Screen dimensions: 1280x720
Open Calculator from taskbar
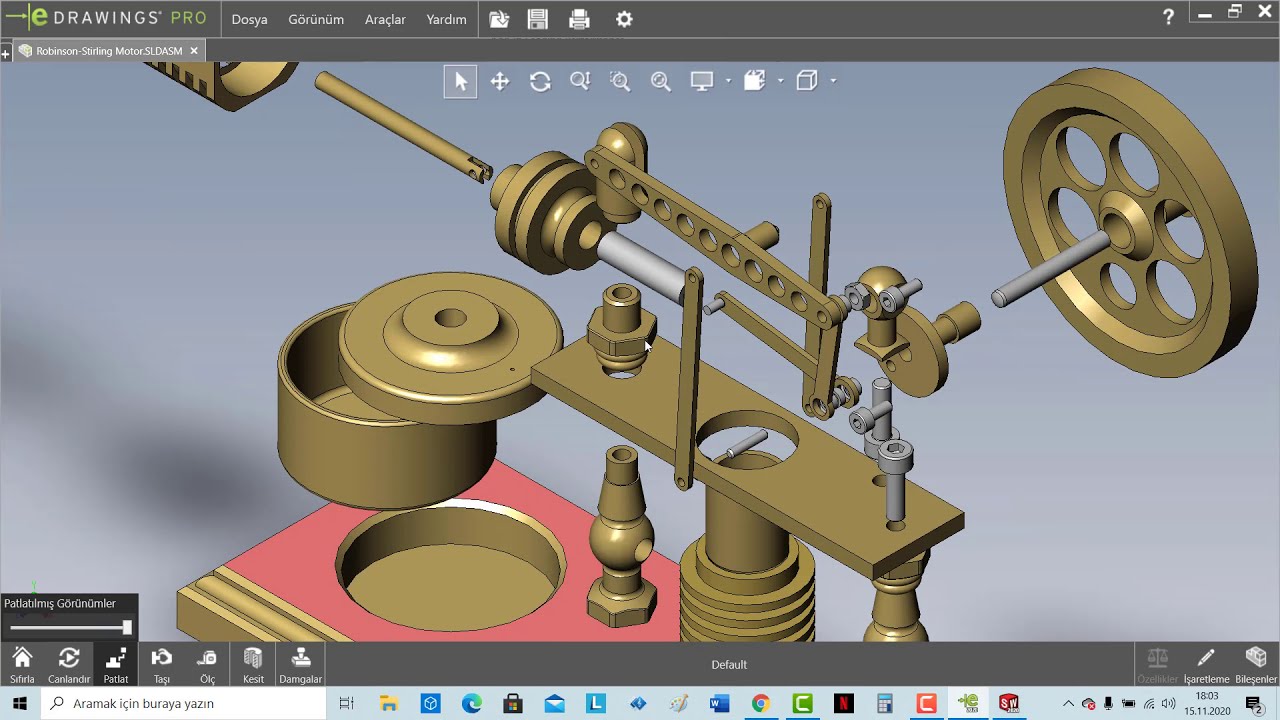[x=885, y=704]
